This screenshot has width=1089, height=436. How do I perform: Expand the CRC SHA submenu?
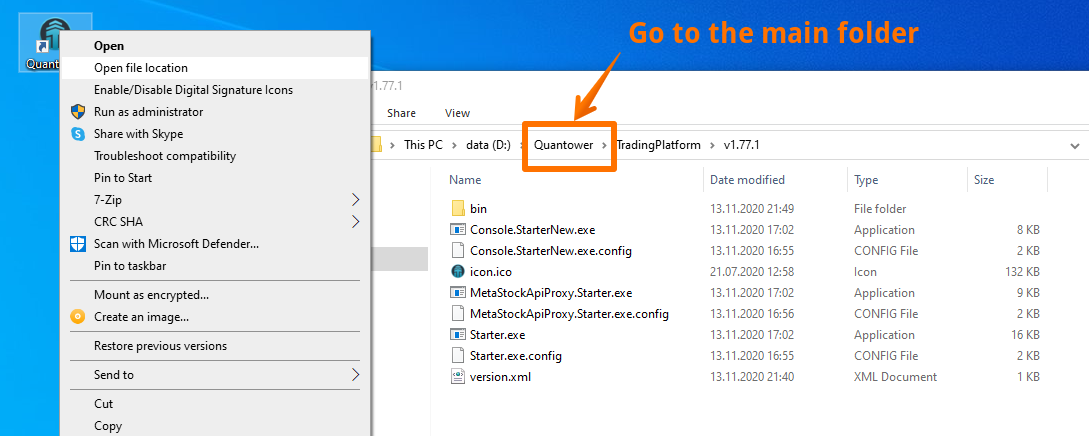click(x=355, y=222)
